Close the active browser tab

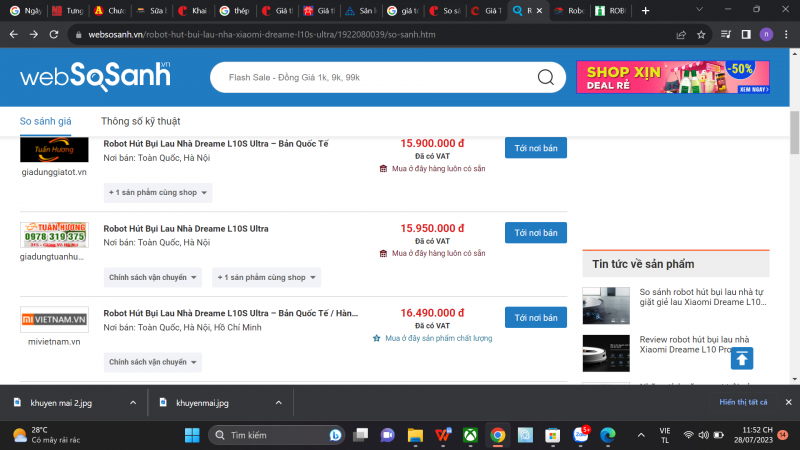[x=539, y=11]
